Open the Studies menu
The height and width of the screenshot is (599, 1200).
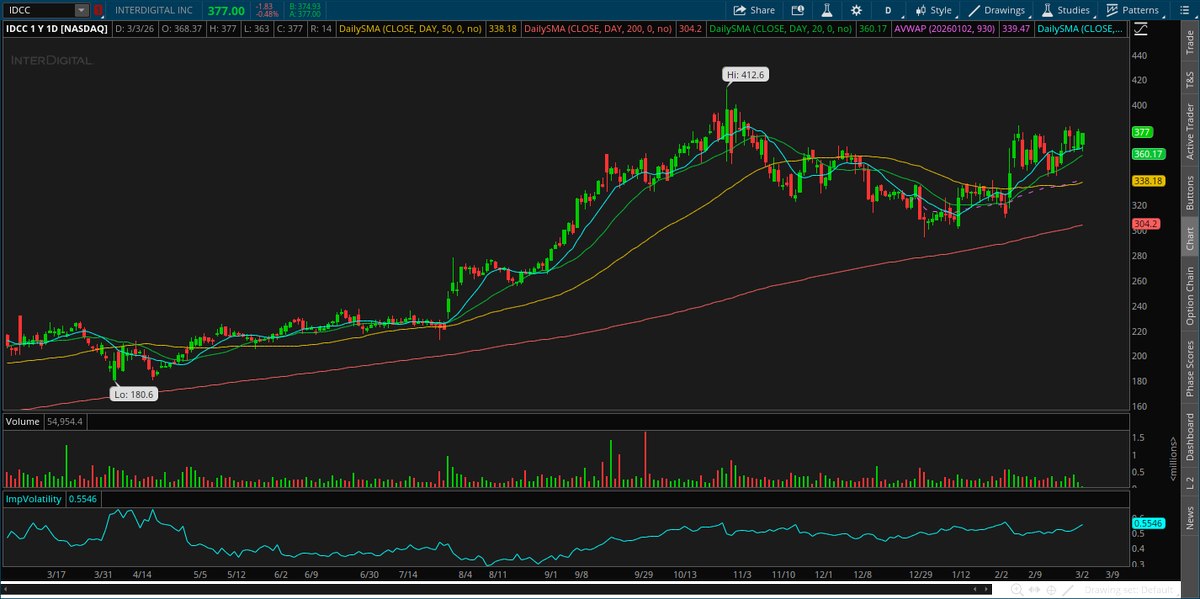pyautogui.click(x=1066, y=10)
